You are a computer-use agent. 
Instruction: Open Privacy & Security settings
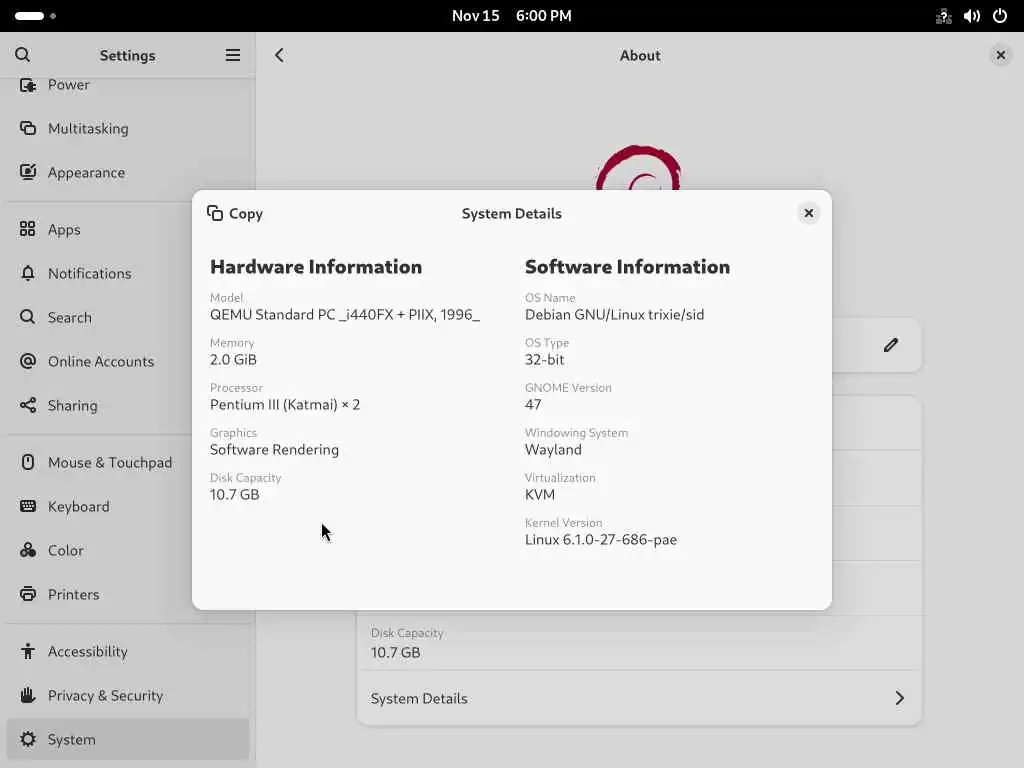128,695
